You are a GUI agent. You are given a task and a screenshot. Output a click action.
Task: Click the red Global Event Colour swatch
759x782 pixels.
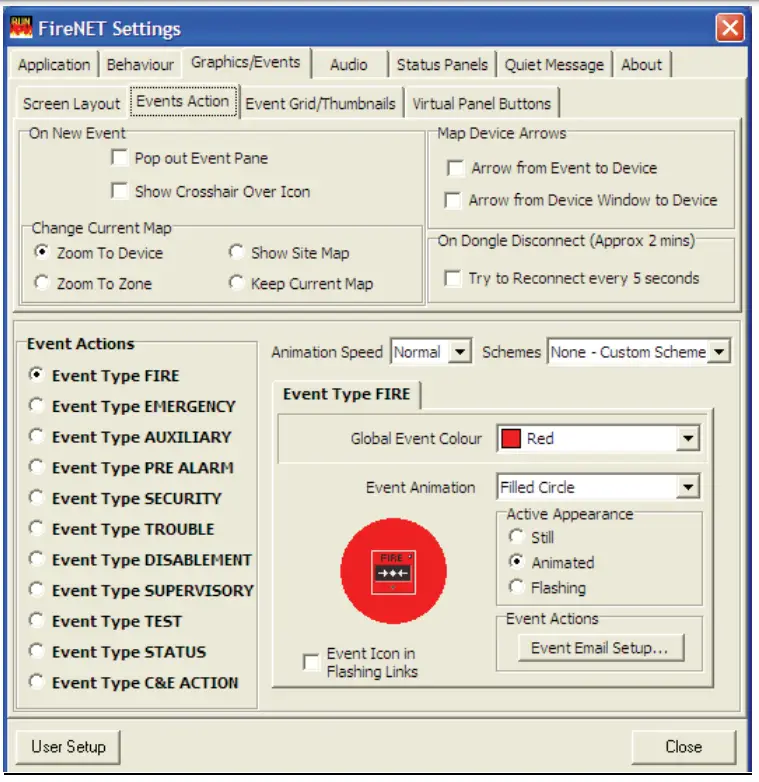pos(511,439)
